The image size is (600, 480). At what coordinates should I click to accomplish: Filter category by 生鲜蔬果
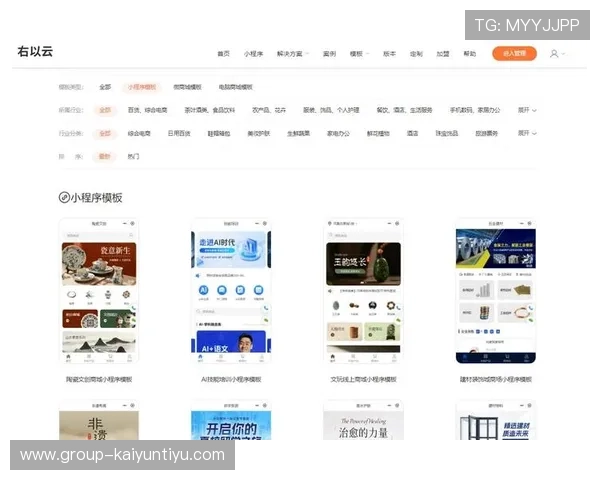coord(298,134)
